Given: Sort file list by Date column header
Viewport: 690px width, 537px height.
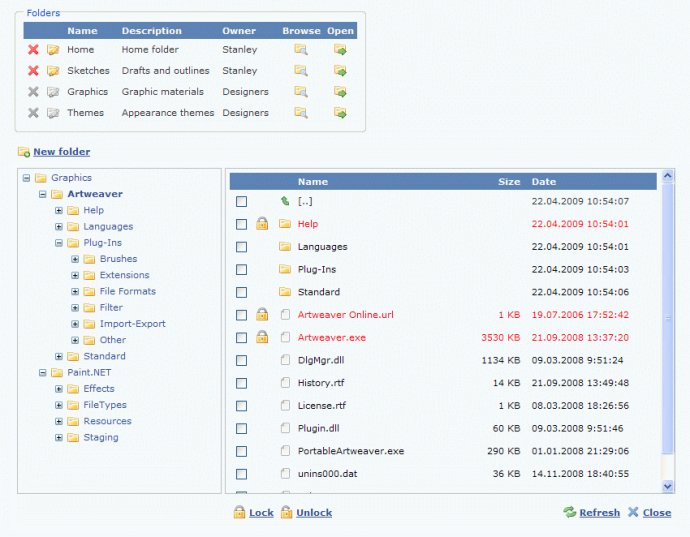Looking at the screenshot, I should (543, 181).
